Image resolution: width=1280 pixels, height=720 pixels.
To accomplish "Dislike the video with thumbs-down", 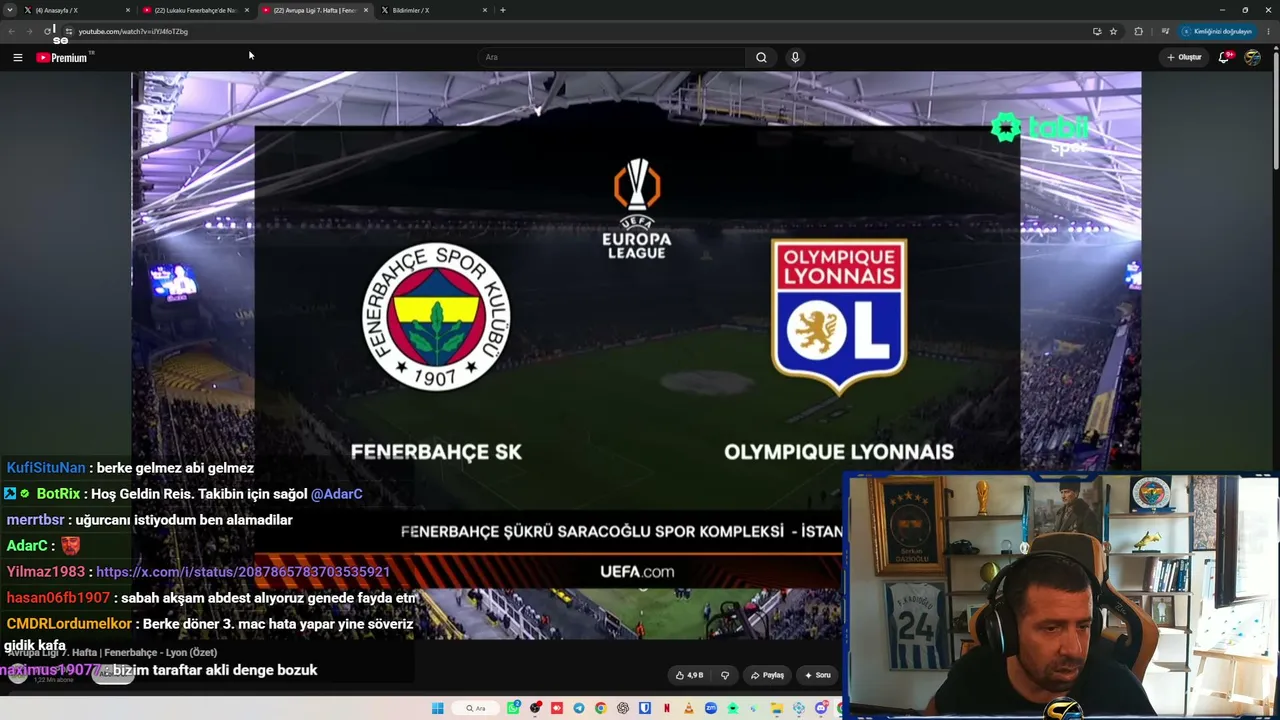I will (x=726, y=675).
